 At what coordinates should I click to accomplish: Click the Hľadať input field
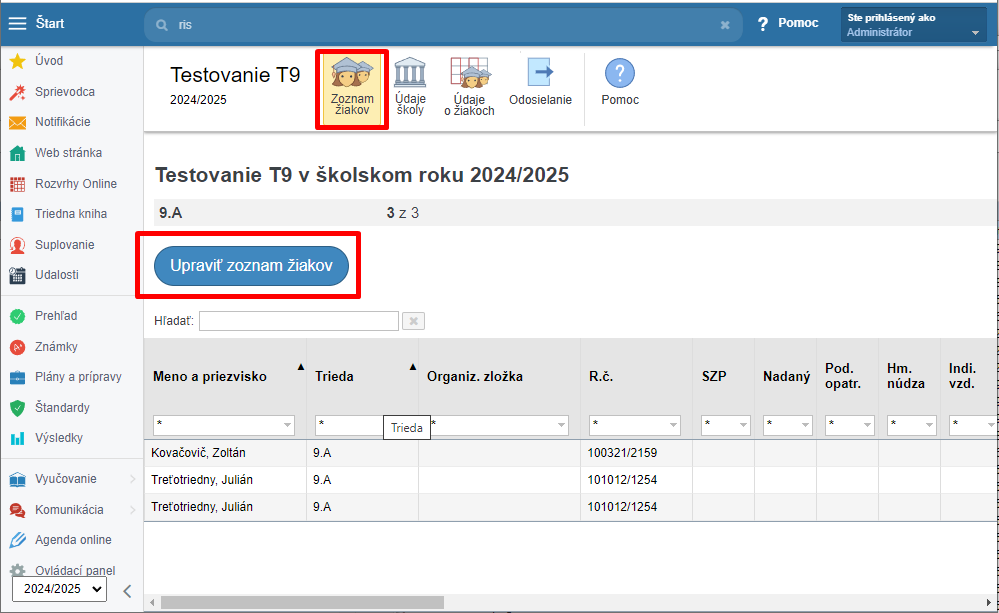pos(298,321)
